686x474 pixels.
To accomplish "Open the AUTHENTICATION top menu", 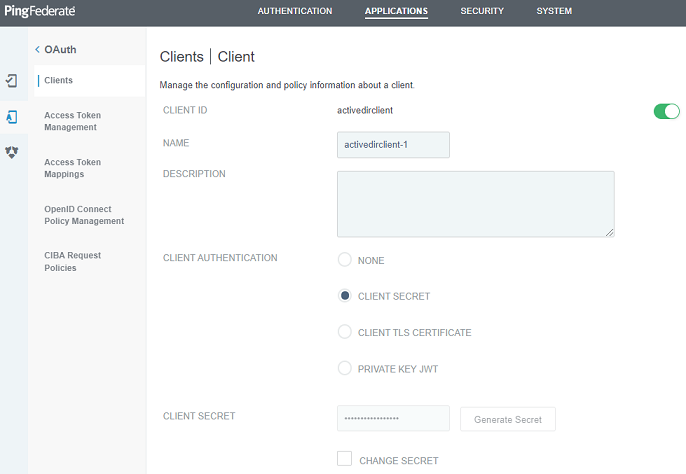I will 295,11.
